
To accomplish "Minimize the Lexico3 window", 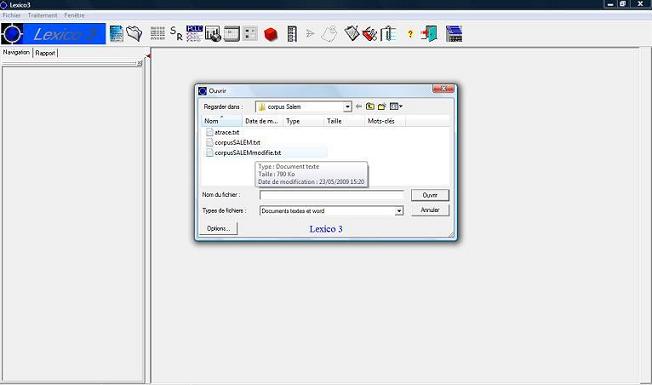I will [x=610, y=4].
